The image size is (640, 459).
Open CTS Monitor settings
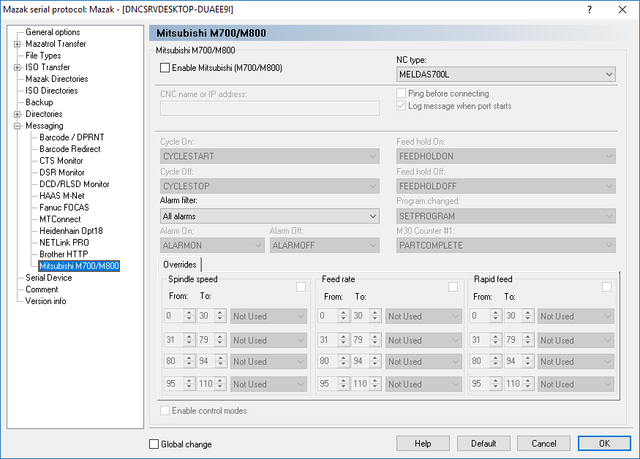tap(61, 161)
